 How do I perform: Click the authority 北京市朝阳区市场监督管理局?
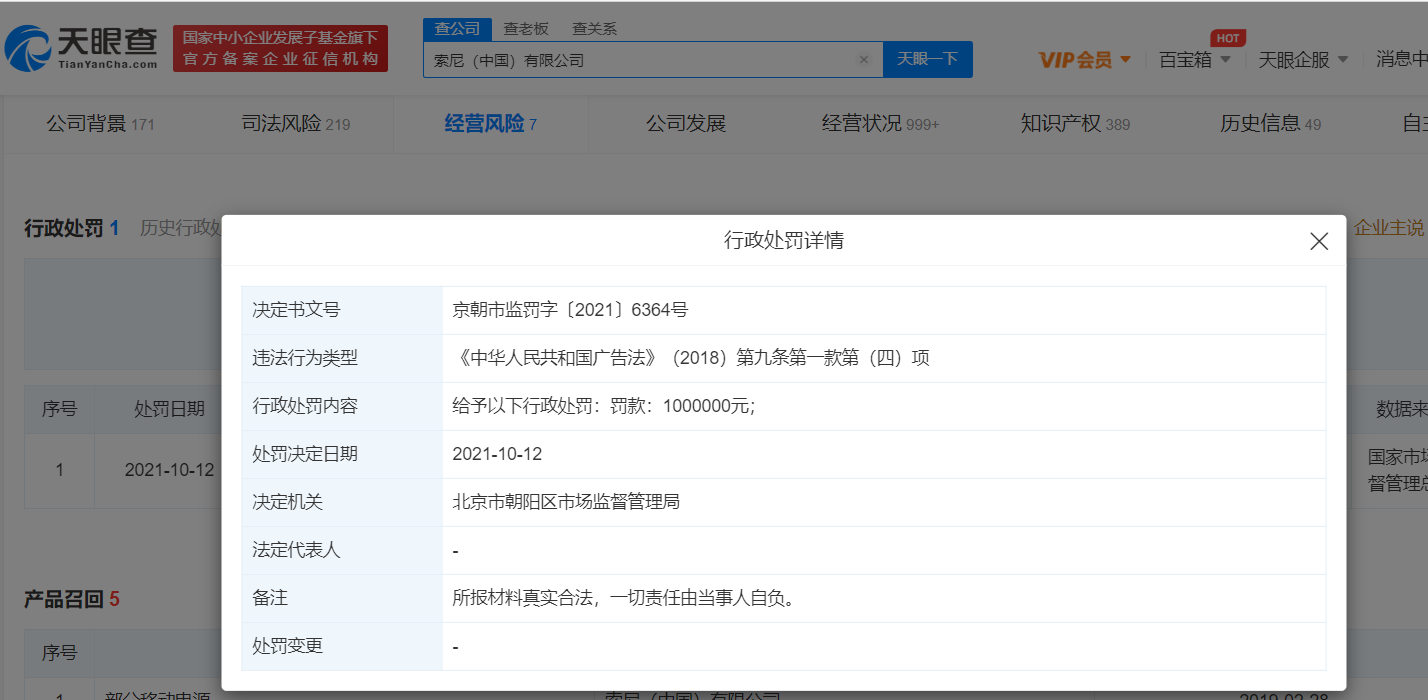[566, 502]
